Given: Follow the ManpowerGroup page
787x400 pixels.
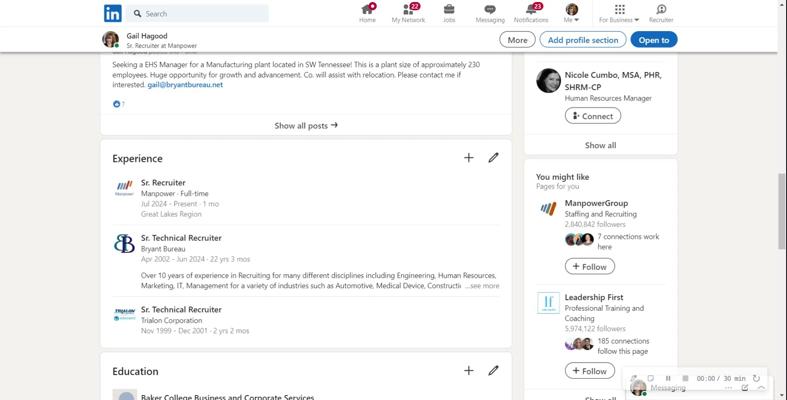Looking at the screenshot, I should (590, 266).
